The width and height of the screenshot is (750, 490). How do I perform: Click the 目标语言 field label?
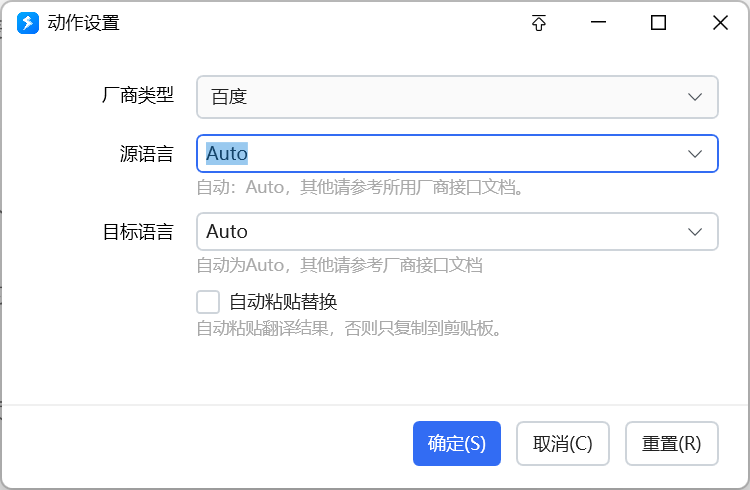click(x=138, y=231)
